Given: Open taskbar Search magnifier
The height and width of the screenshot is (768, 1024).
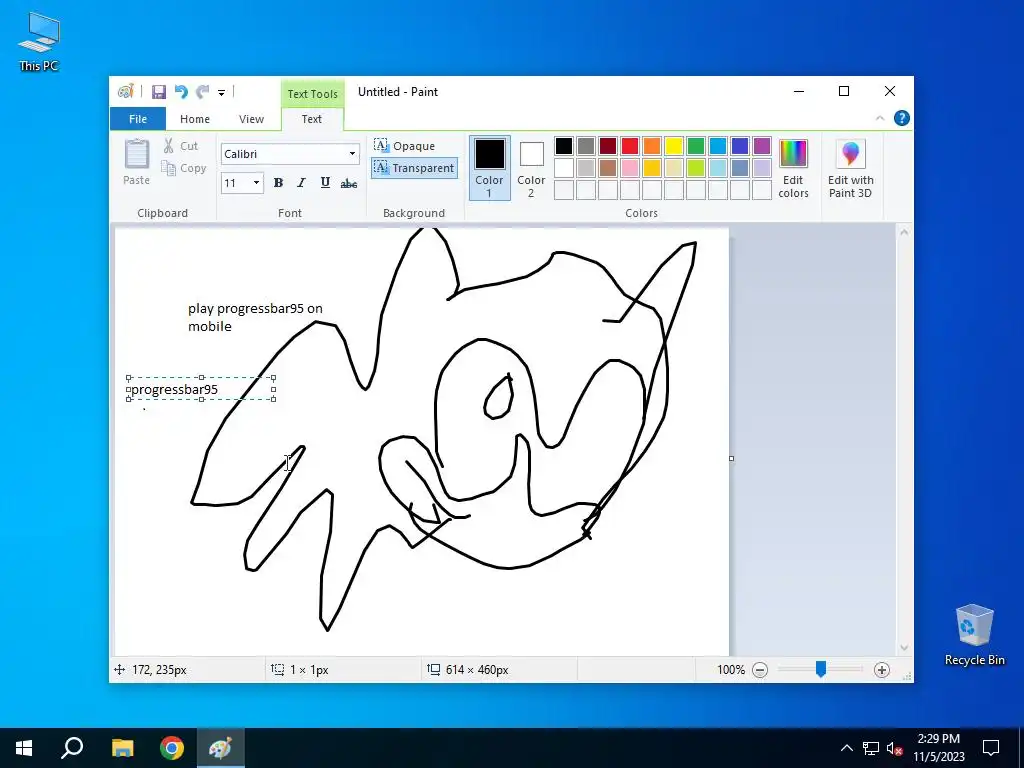Looking at the screenshot, I should coord(72,748).
